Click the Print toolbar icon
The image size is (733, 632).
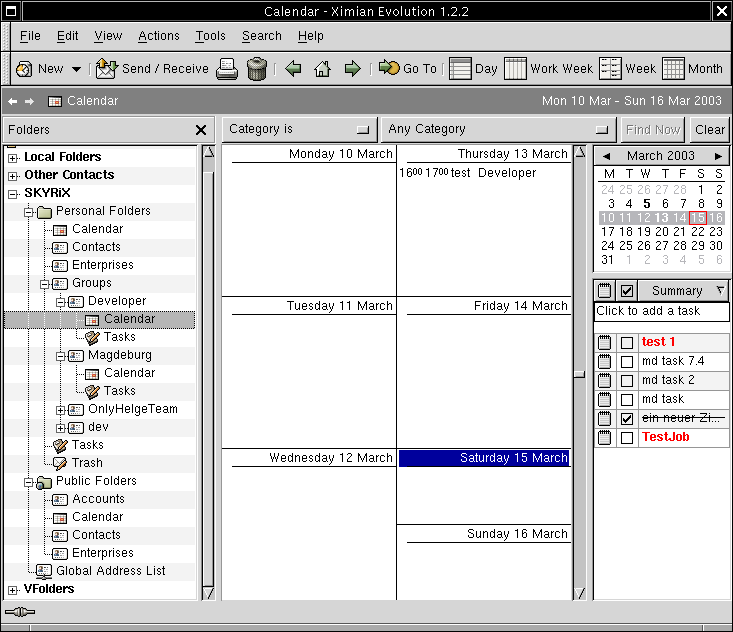click(x=227, y=69)
